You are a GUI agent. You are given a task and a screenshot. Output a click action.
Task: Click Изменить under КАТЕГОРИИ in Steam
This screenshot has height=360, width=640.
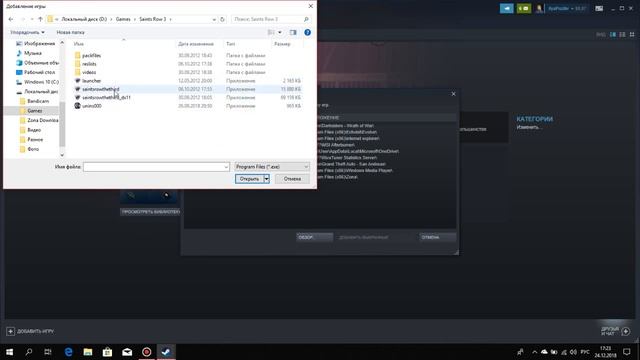coord(529,127)
